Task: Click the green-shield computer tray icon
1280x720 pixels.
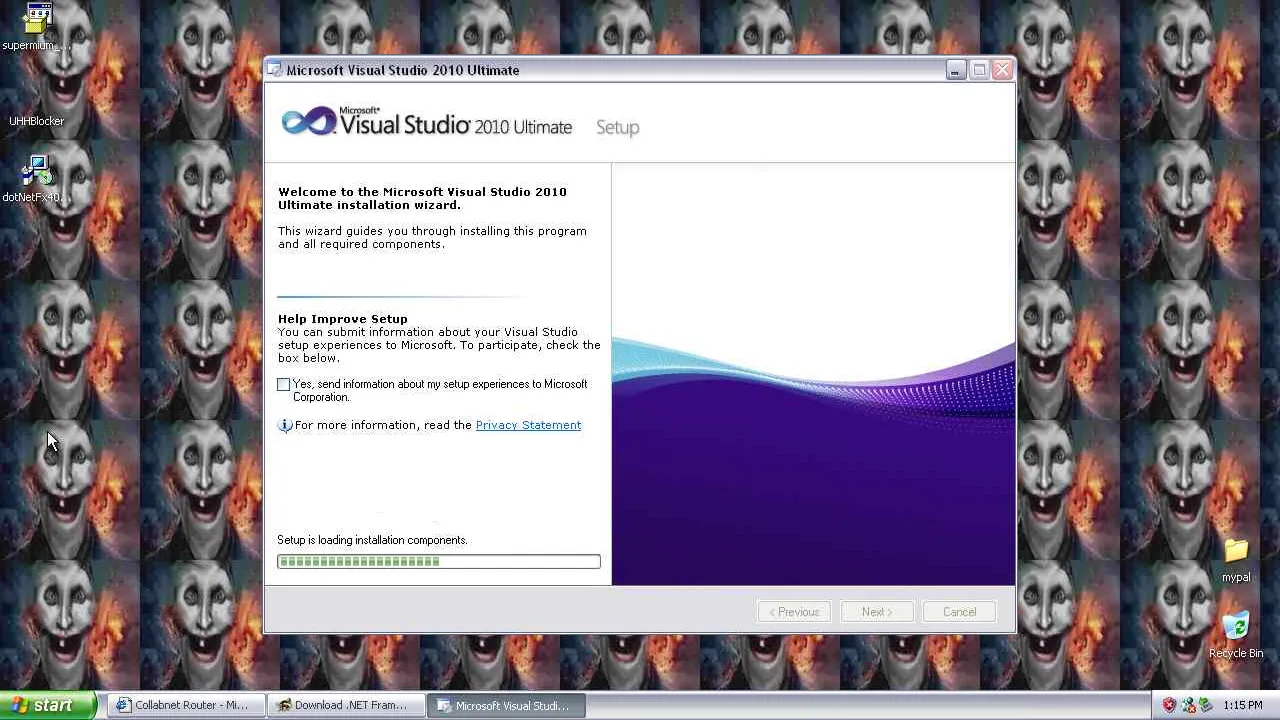Action: (x=1205, y=705)
